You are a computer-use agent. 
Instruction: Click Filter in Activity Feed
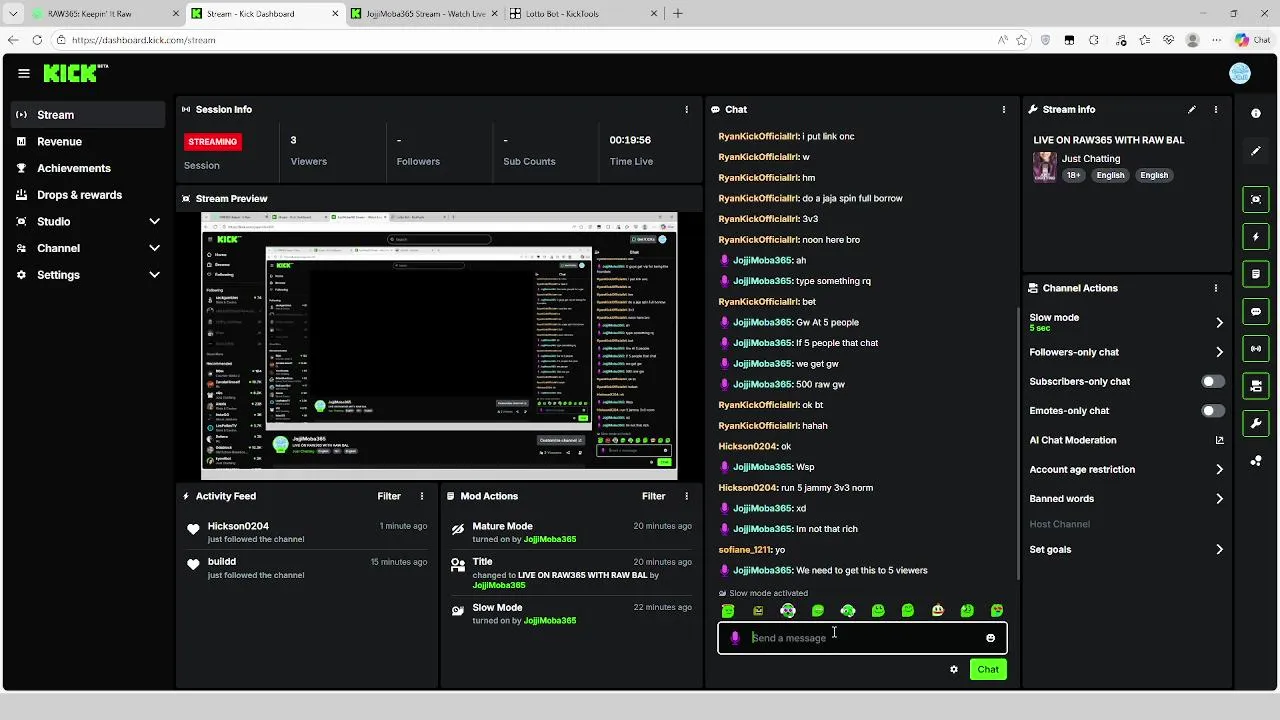pyautogui.click(x=389, y=496)
